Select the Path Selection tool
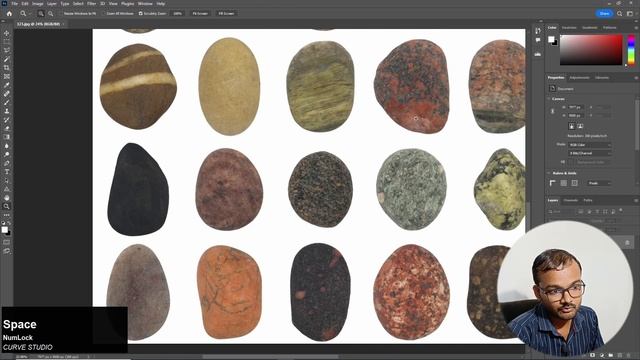 tap(7, 180)
